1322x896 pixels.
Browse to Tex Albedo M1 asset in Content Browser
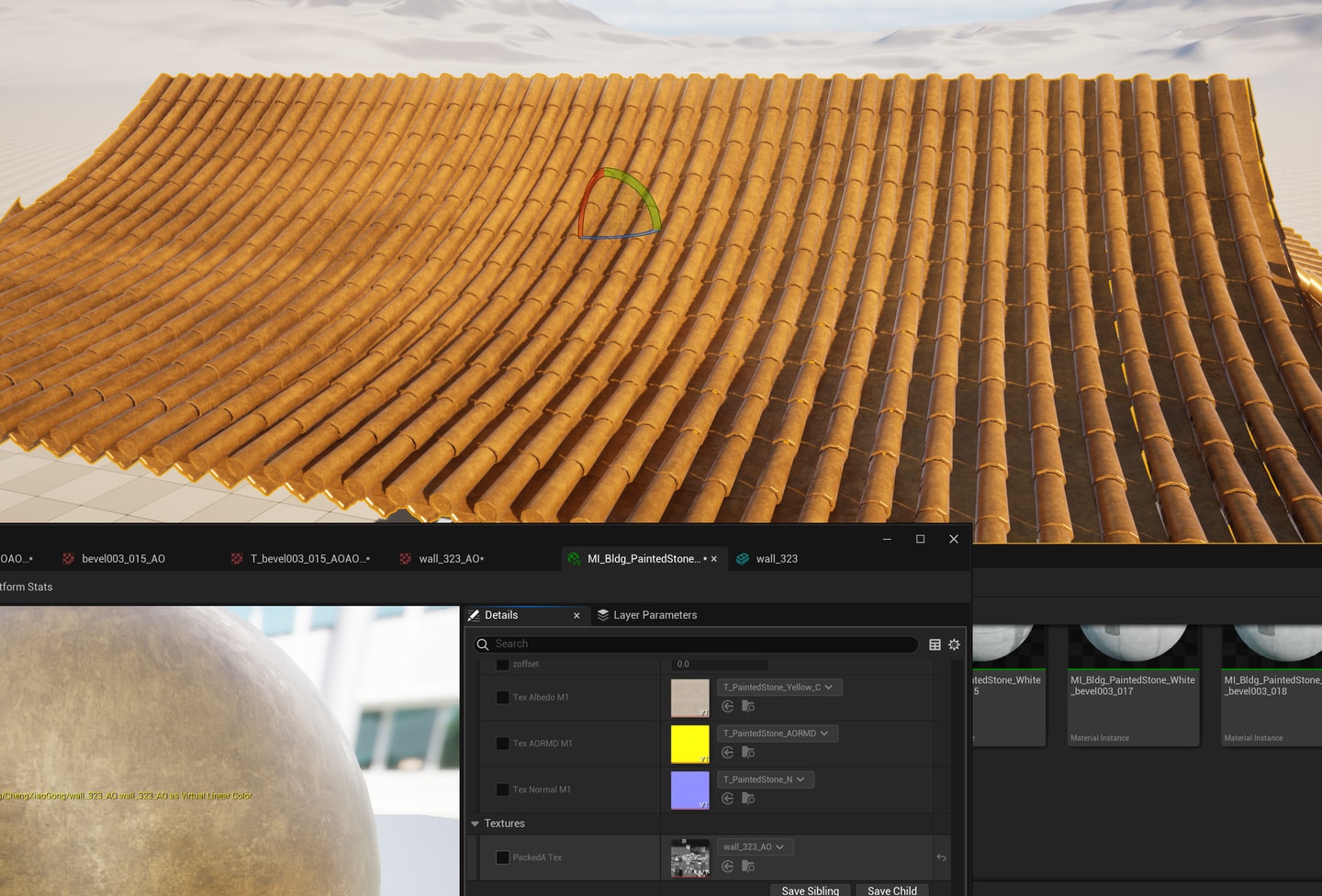pos(748,706)
